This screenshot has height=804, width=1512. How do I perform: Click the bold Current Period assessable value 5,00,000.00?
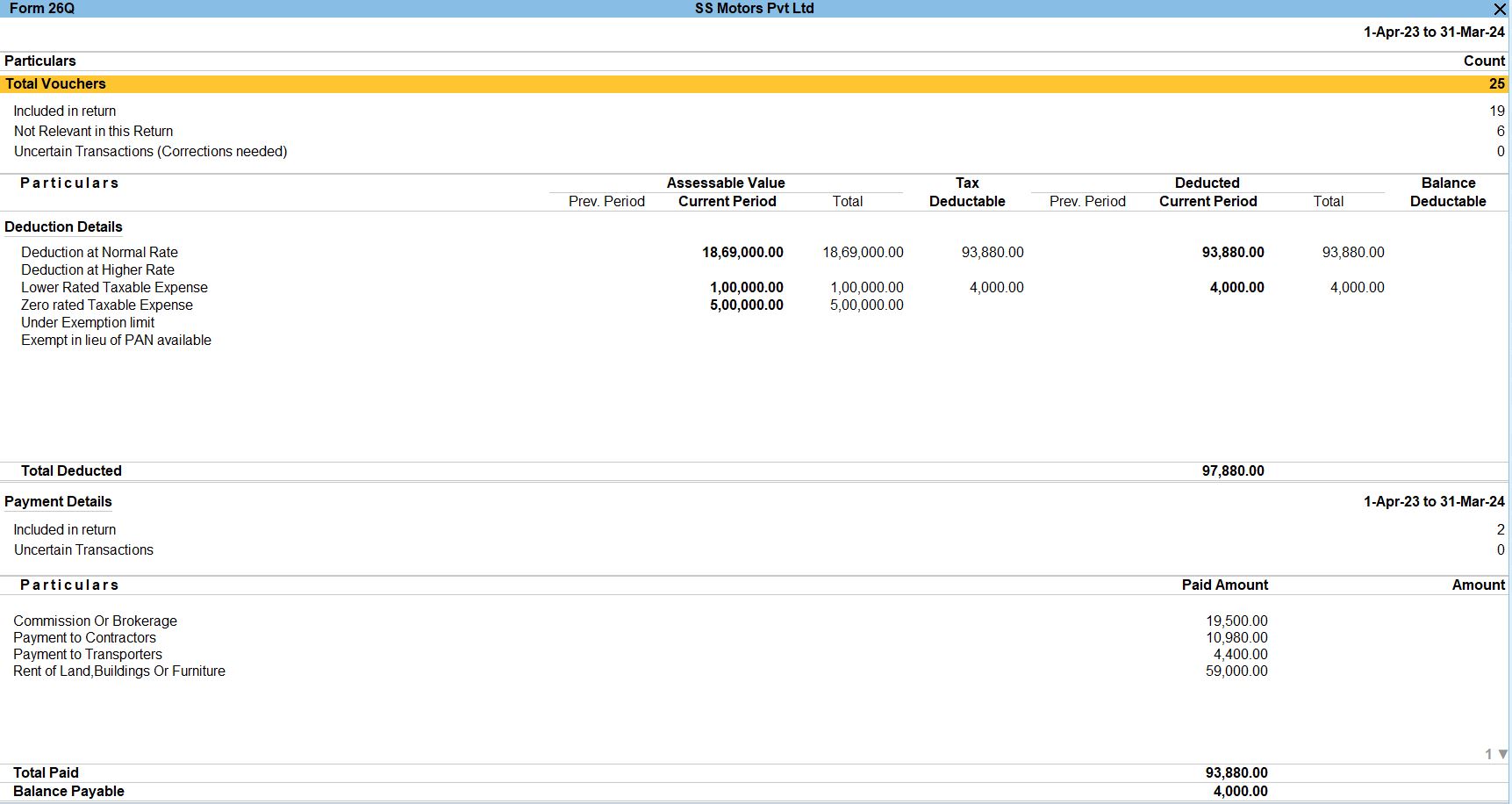pos(747,305)
